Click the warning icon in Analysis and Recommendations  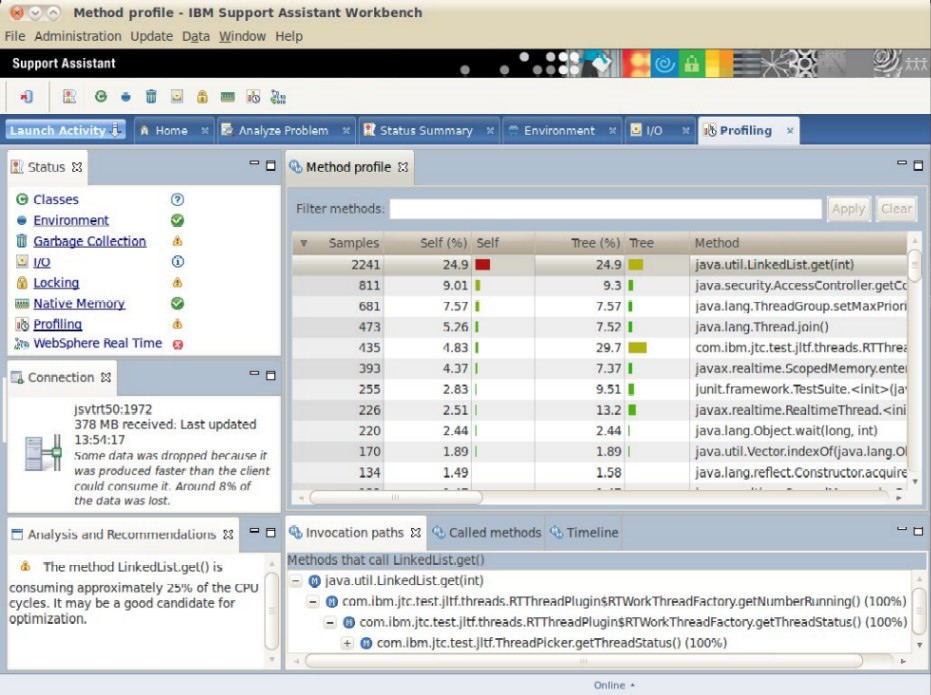pyautogui.click(x=25, y=566)
